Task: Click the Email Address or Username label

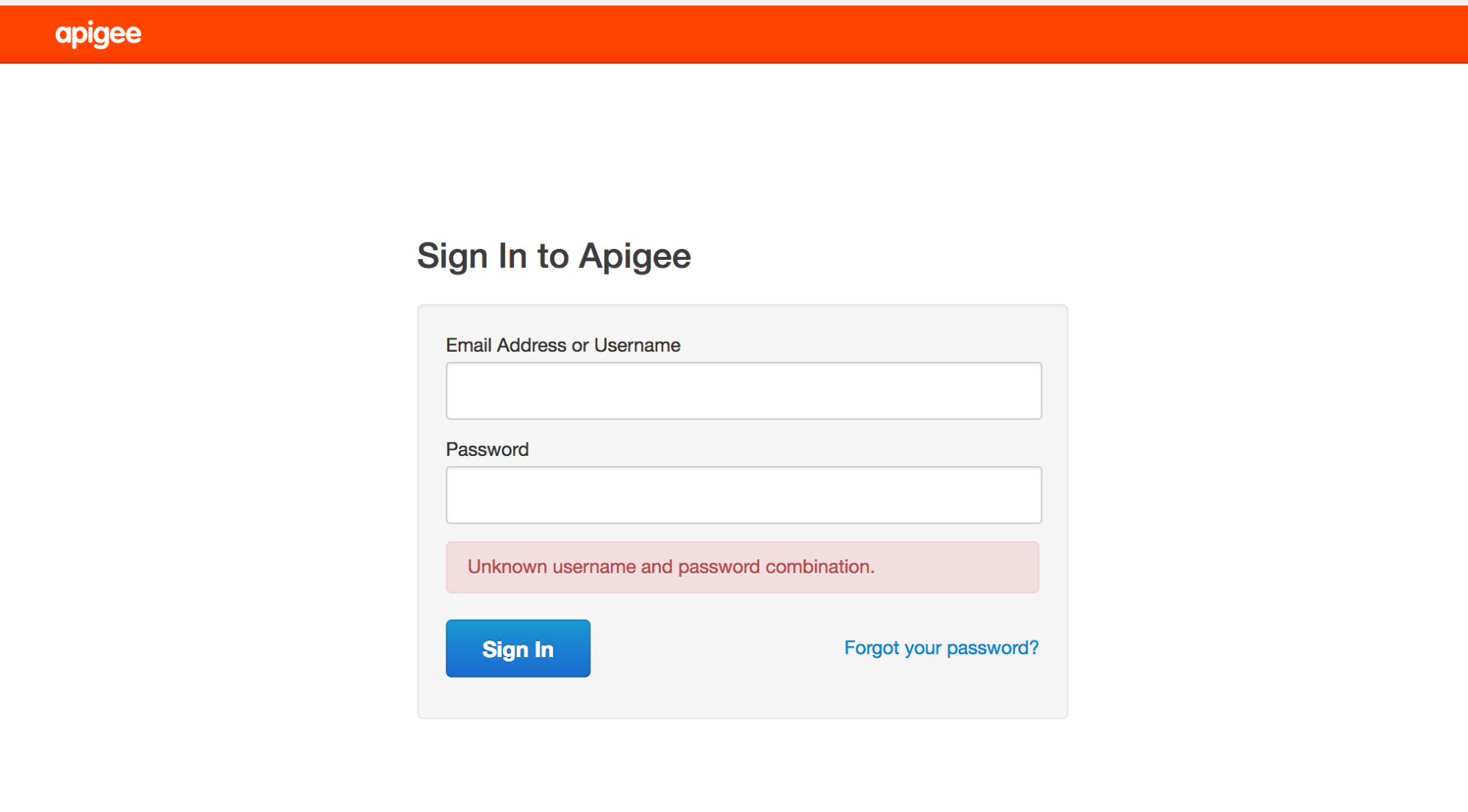Action: [x=563, y=345]
